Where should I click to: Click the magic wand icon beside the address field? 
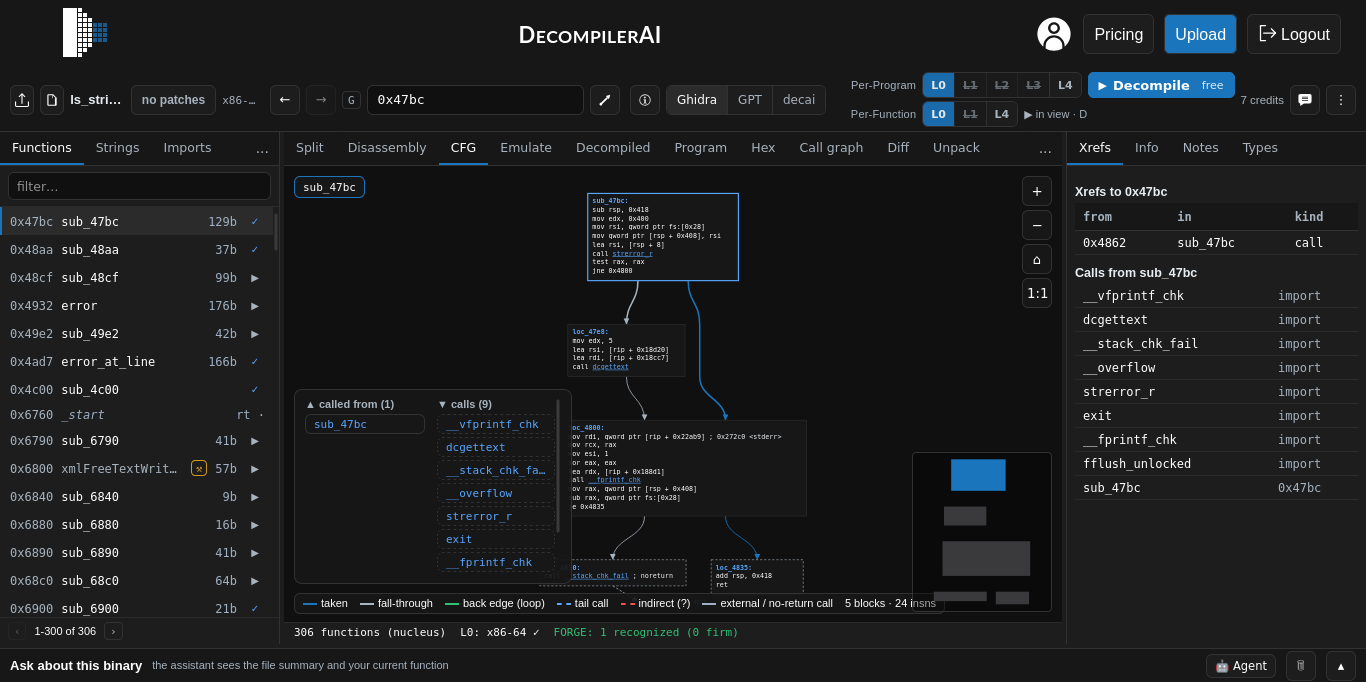click(x=605, y=100)
